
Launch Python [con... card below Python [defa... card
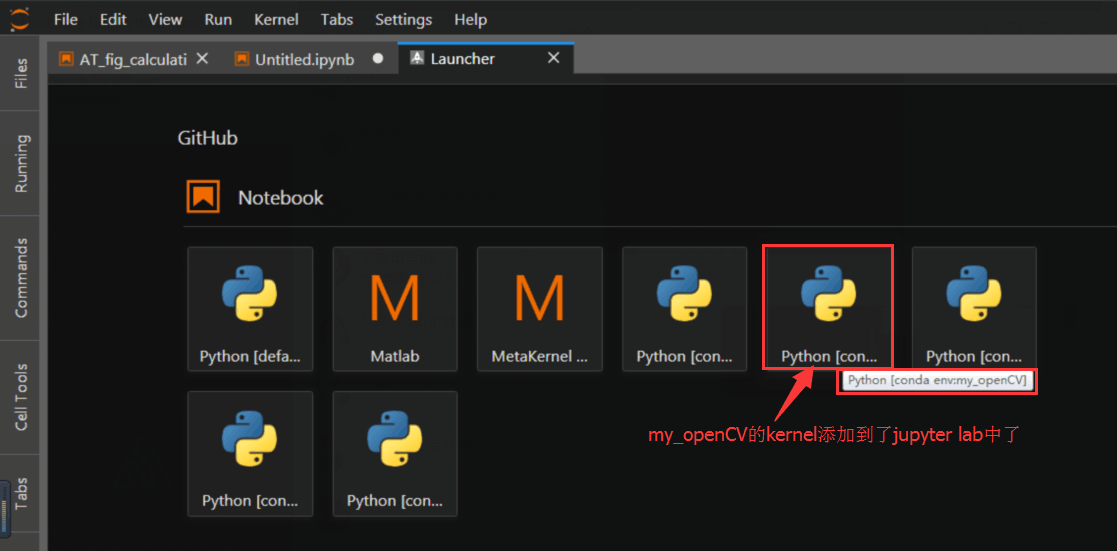[x=250, y=453]
